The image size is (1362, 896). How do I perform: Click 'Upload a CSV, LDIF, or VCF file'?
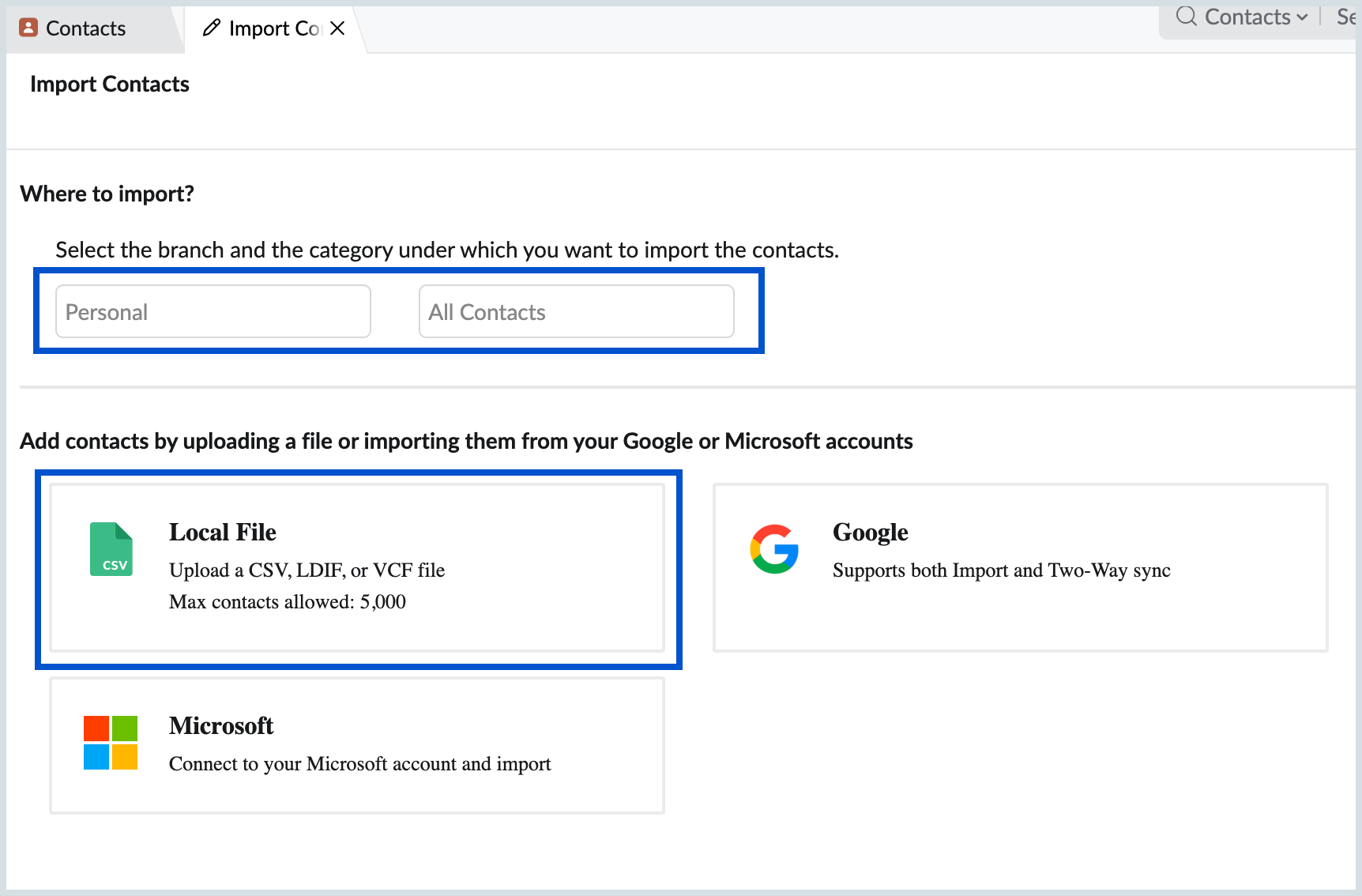(x=307, y=570)
